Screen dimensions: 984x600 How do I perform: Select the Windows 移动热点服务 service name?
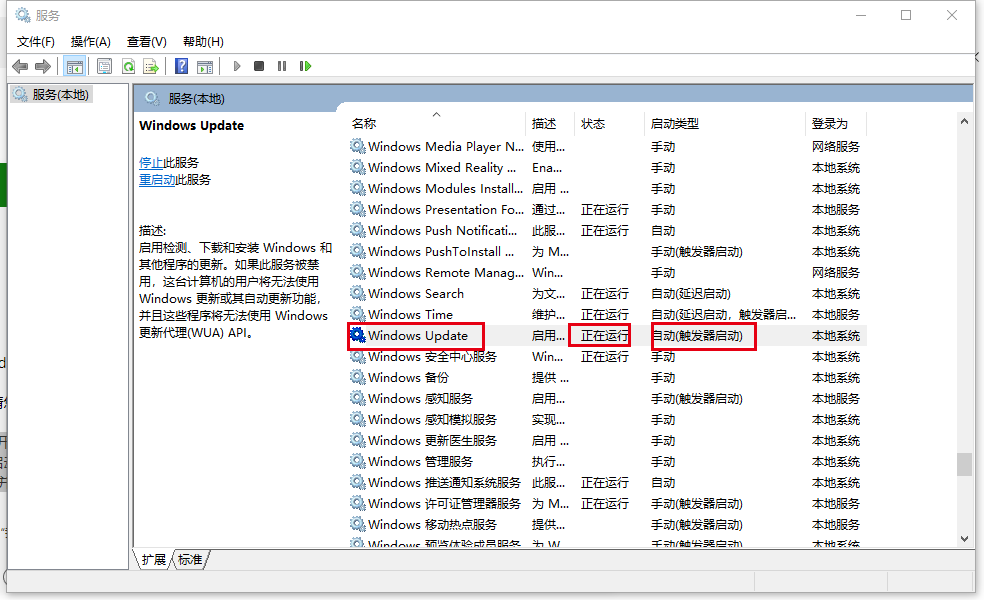(432, 525)
